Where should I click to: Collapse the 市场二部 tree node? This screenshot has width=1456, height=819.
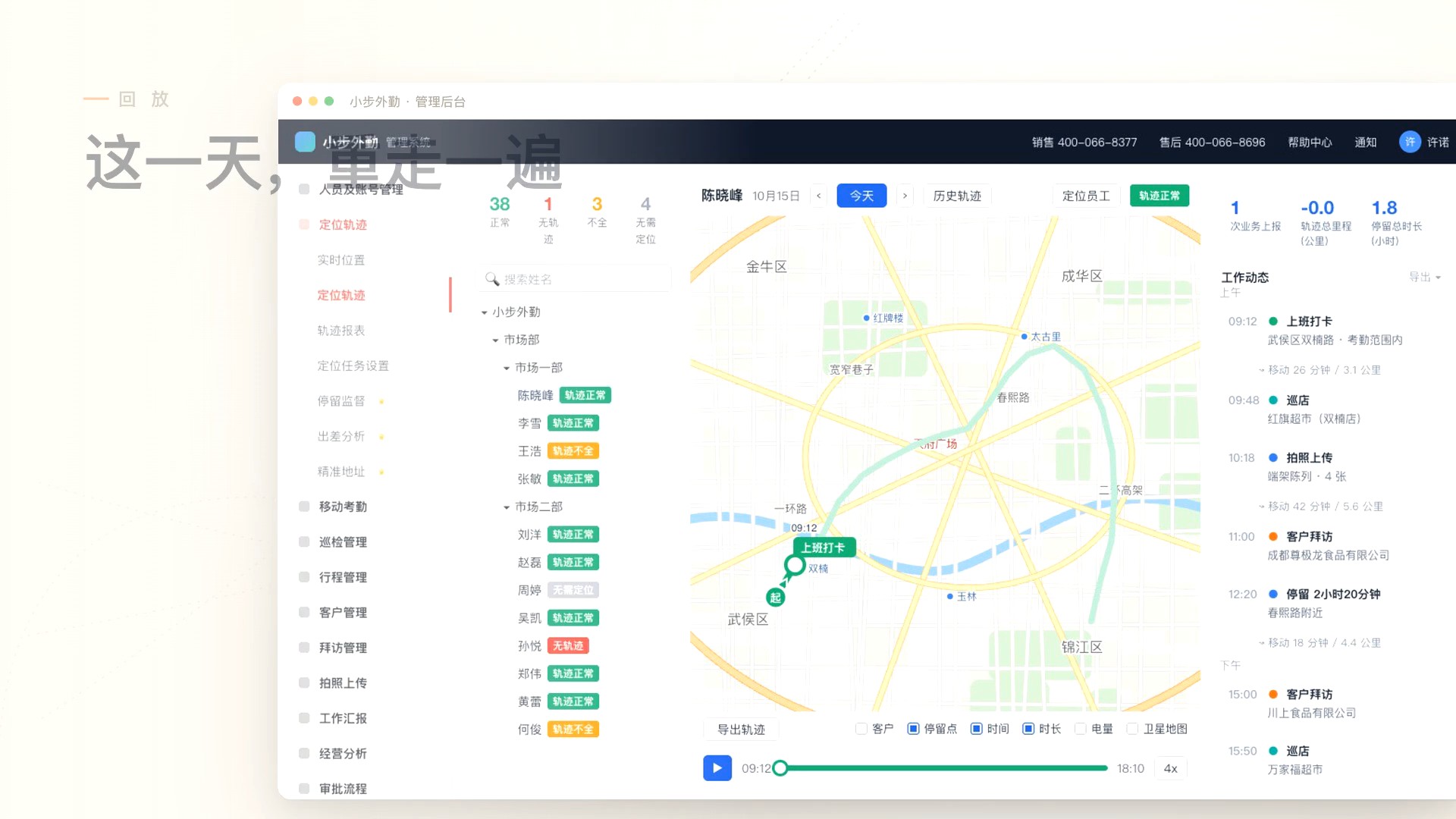[507, 507]
